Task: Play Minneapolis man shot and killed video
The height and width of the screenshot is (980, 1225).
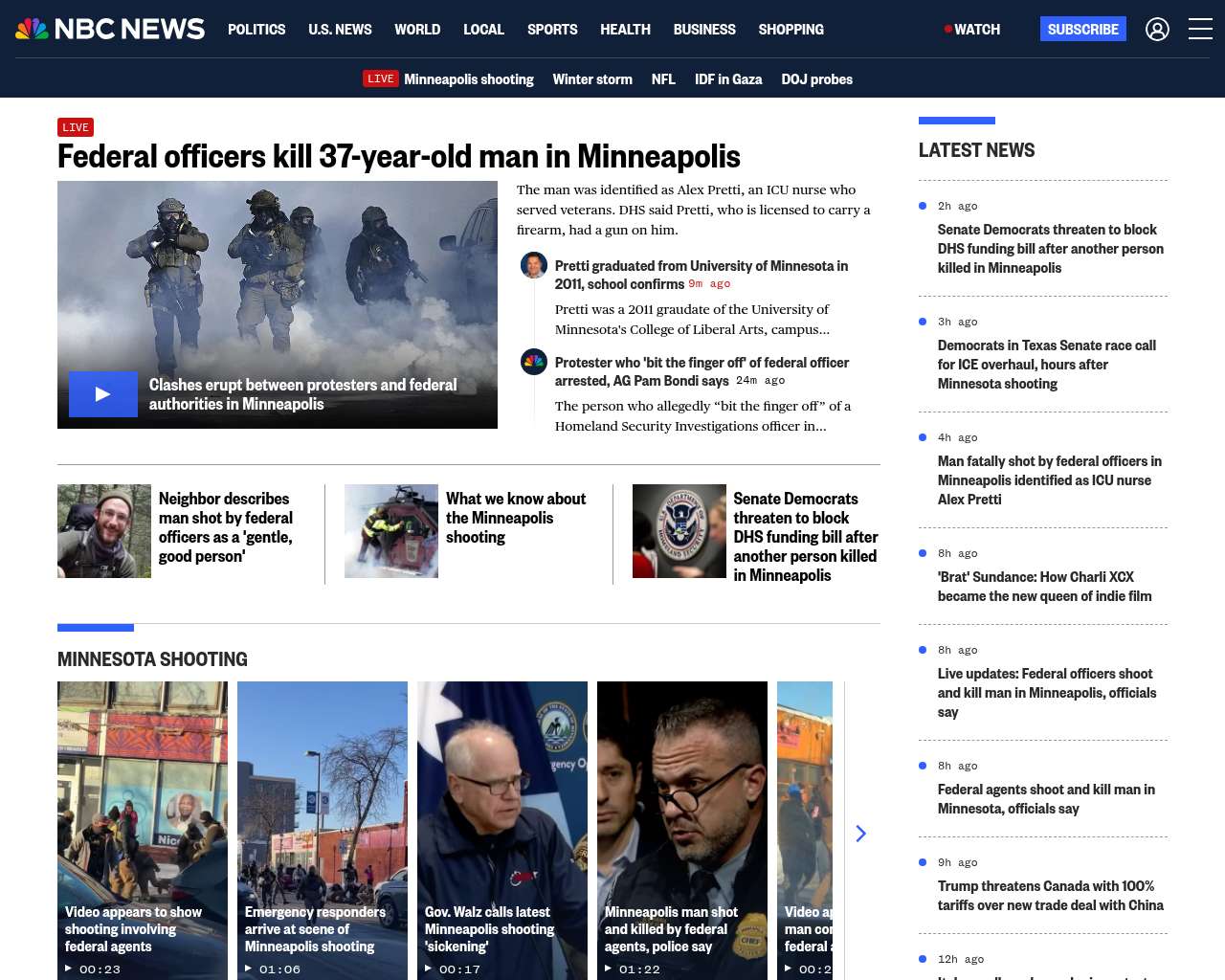Action: [x=682, y=831]
